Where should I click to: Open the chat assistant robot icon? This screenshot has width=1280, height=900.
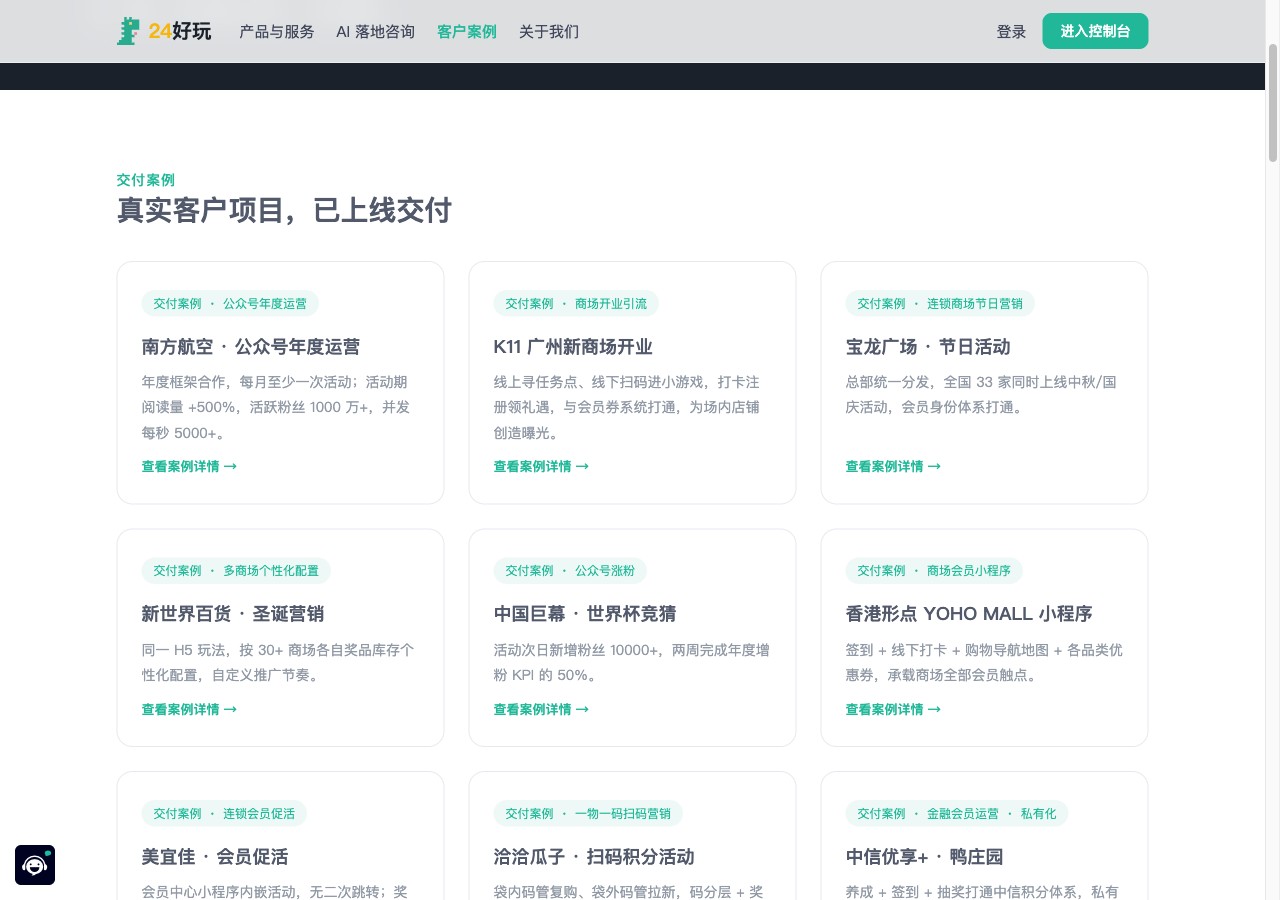pyautogui.click(x=35, y=865)
